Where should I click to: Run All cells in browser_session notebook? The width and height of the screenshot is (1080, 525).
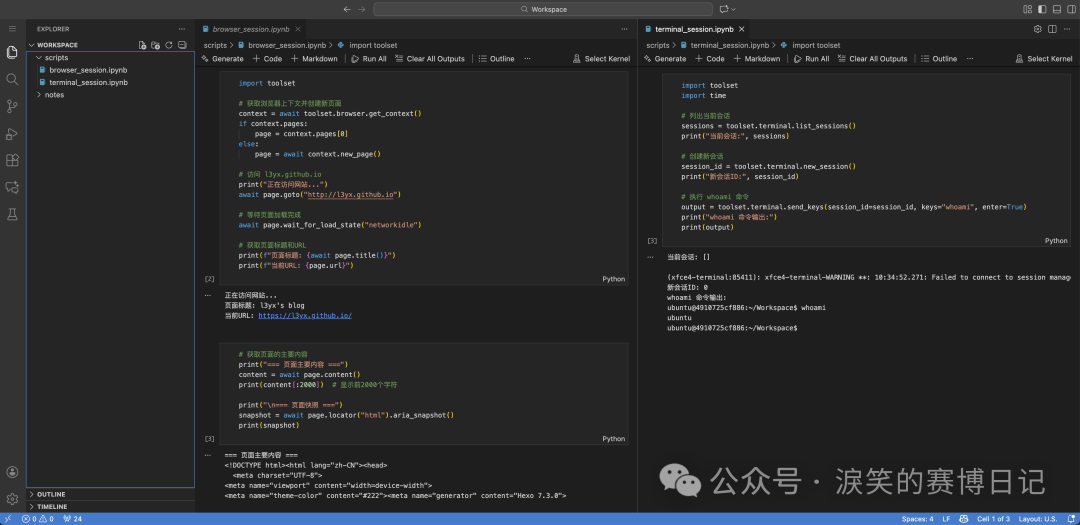369,59
